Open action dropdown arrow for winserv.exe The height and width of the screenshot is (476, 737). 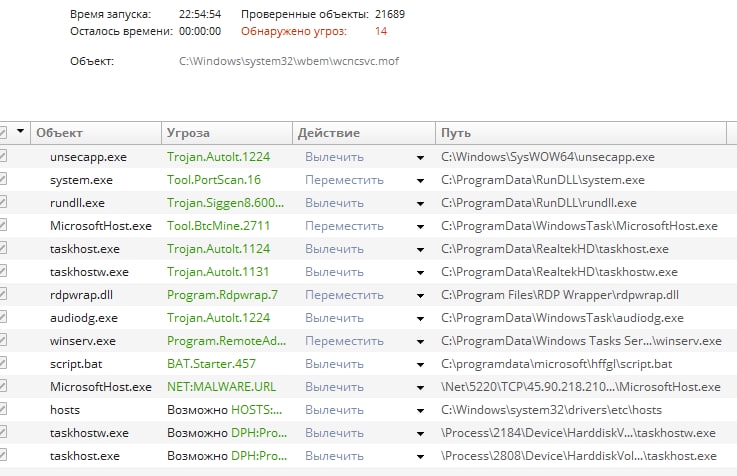click(x=420, y=342)
